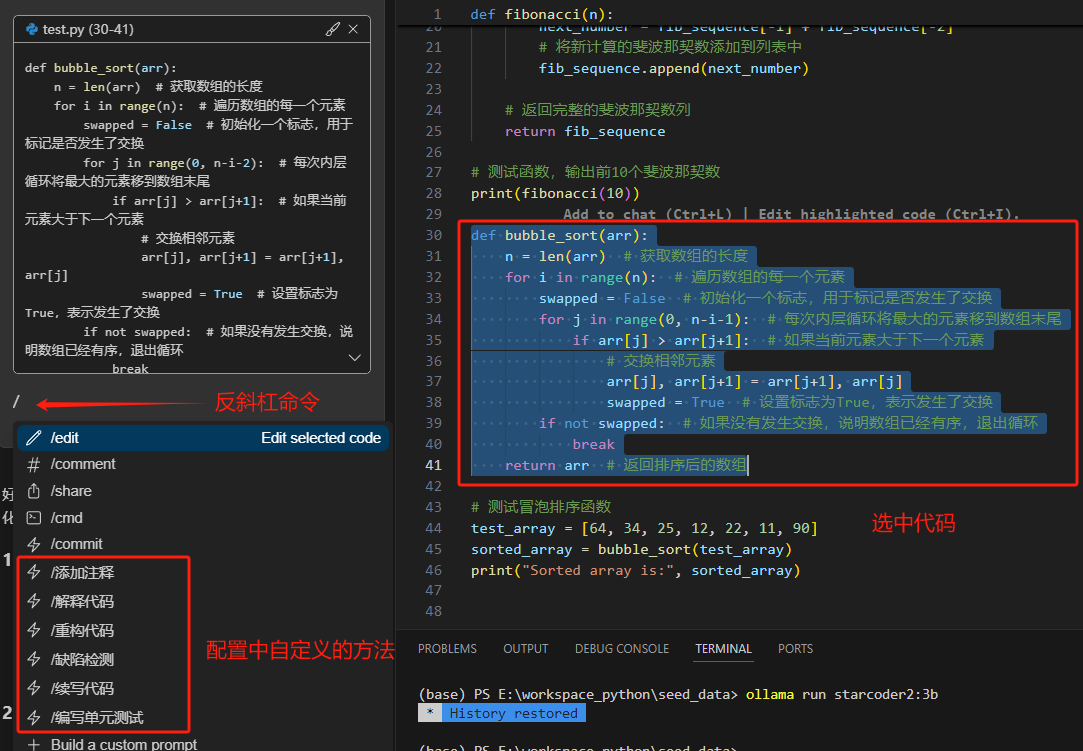
Task: Click the hash icon beside /comment
Action: click(33, 465)
